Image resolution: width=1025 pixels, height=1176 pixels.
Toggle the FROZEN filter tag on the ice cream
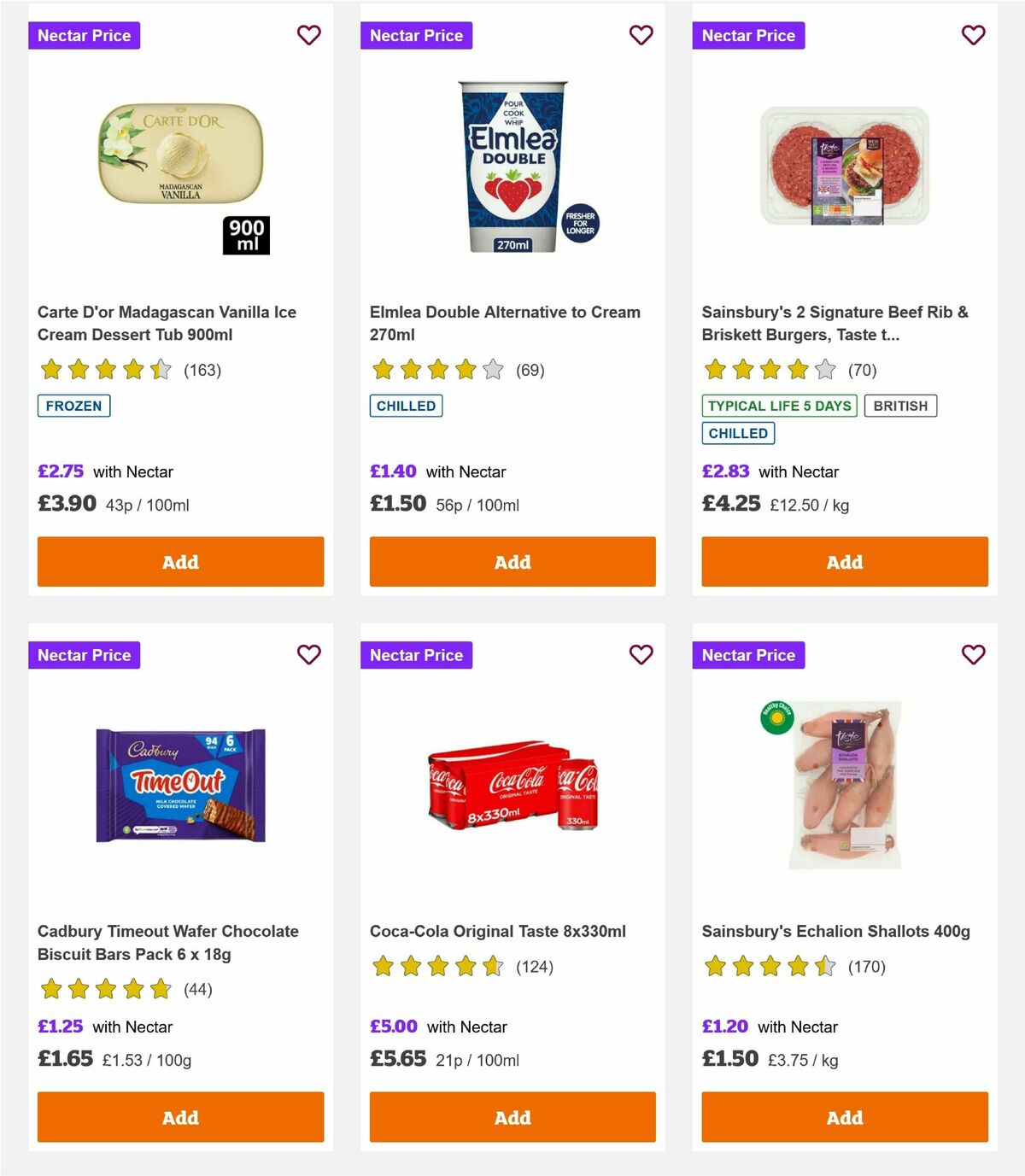tap(73, 406)
